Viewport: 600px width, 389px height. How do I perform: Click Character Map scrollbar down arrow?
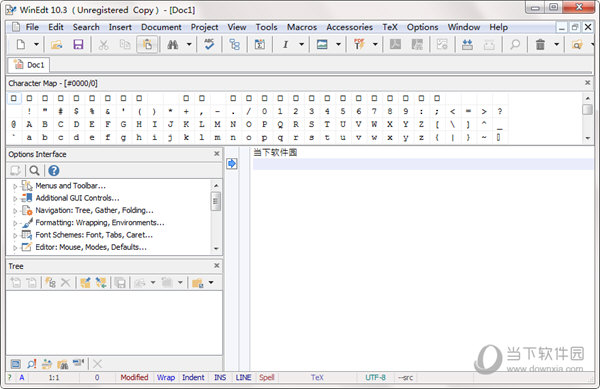(x=587, y=138)
